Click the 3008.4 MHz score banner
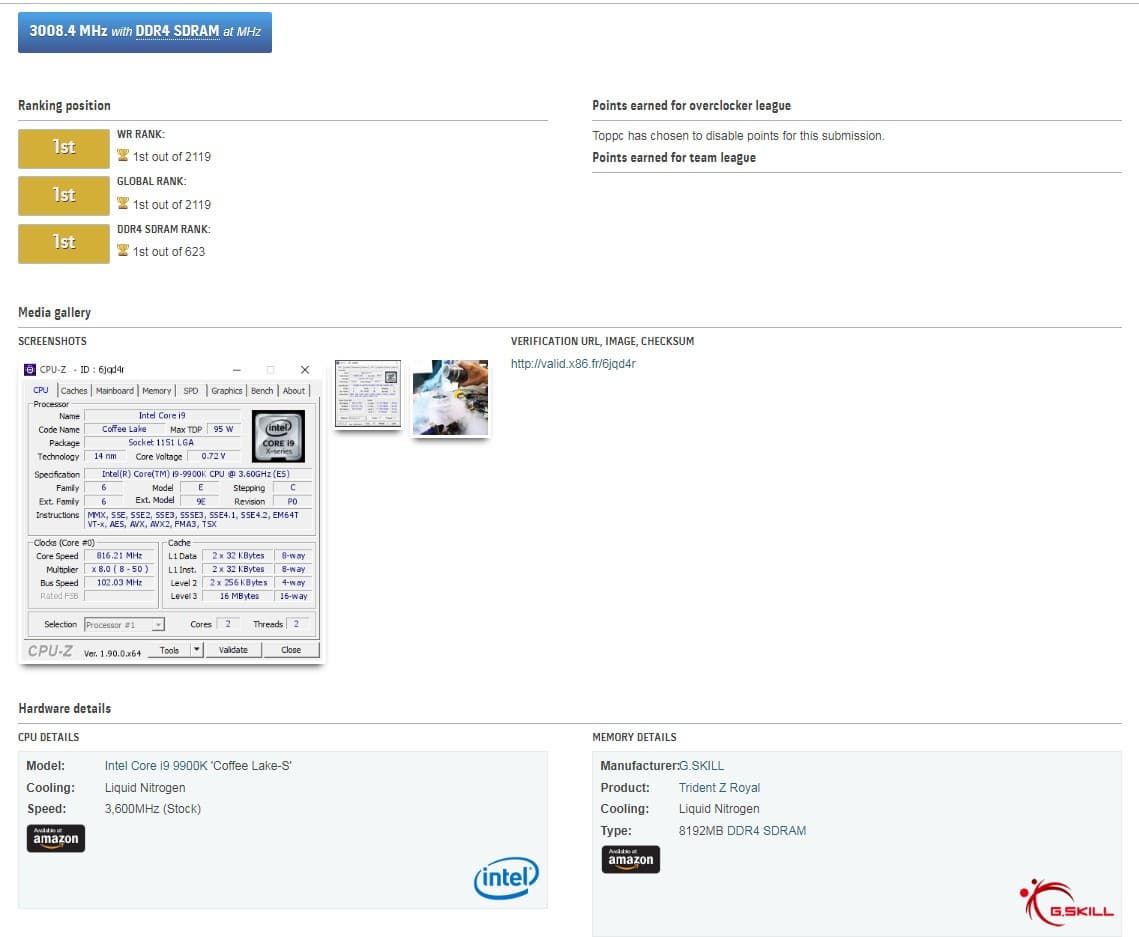This screenshot has width=1139, height=937. click(x=145, y=32)
